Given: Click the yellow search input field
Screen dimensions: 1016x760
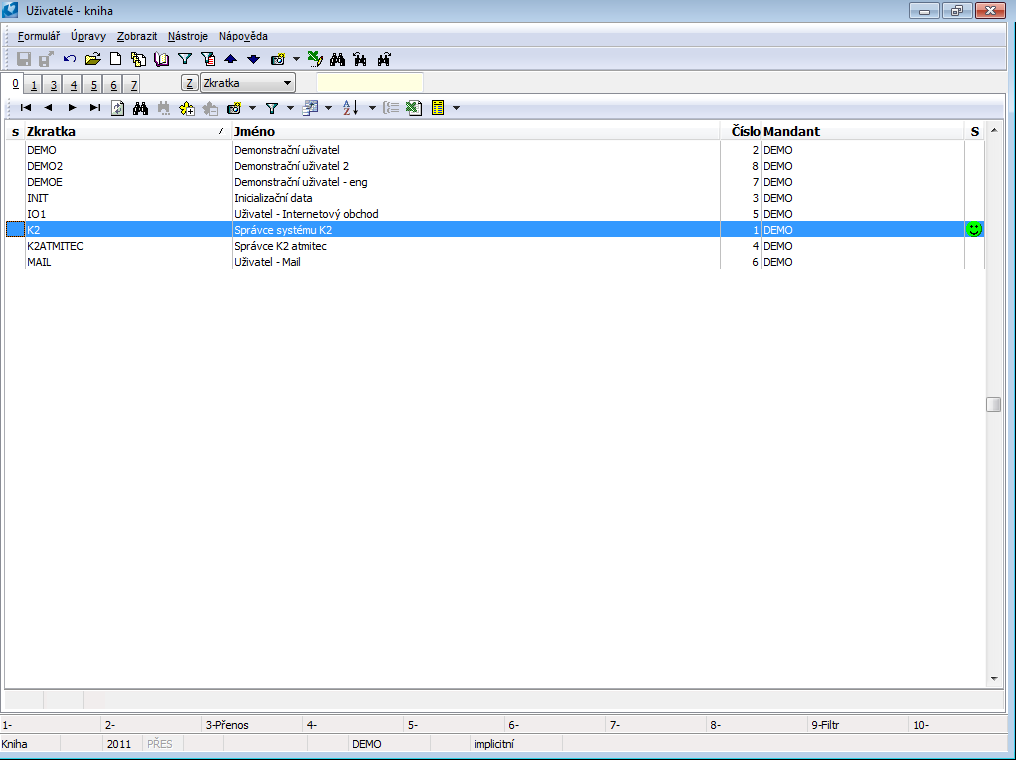Looking at the screenshot, I should point(370,83).
